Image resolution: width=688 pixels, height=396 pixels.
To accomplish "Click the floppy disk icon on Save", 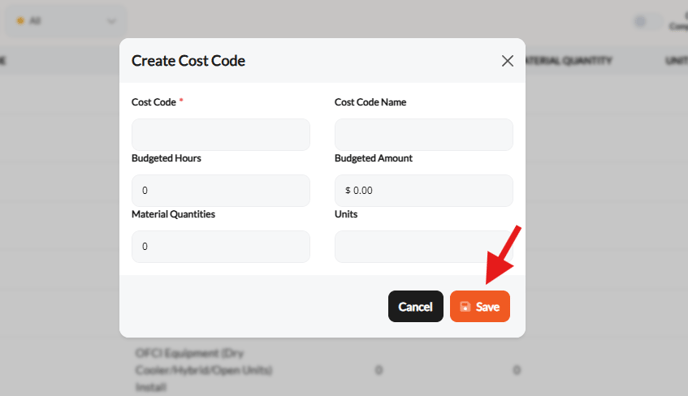I will pyautogui.click(x=465, y=307).
